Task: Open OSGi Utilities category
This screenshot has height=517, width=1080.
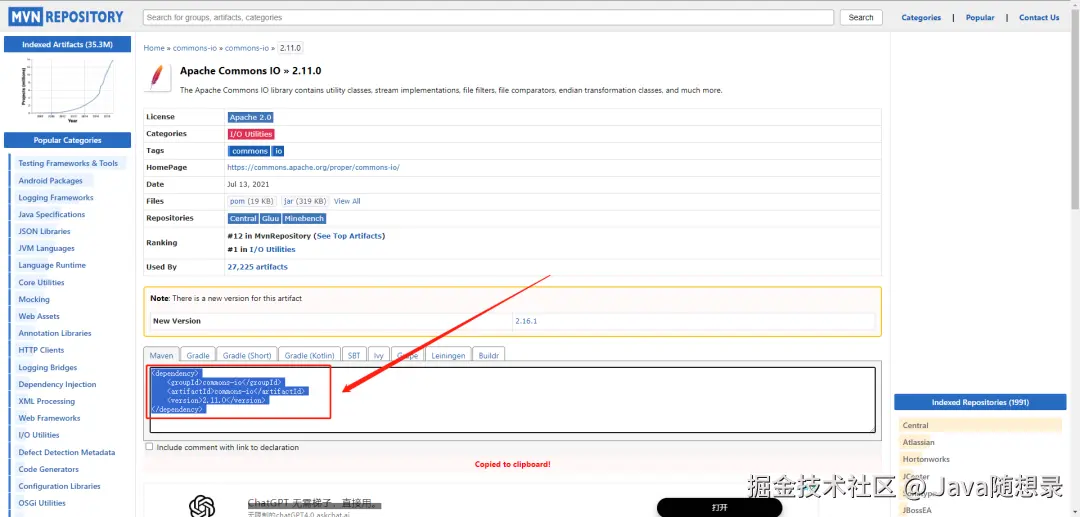Action: 42,503
